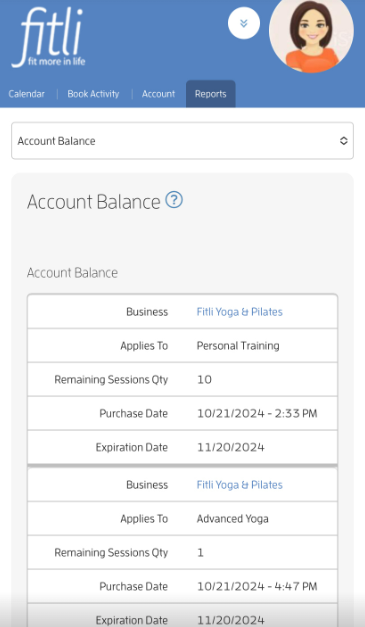Click purchase date 10/21/2024 - 4:47 PM
Screen dimensions: 365x627
tap(257, 587)
